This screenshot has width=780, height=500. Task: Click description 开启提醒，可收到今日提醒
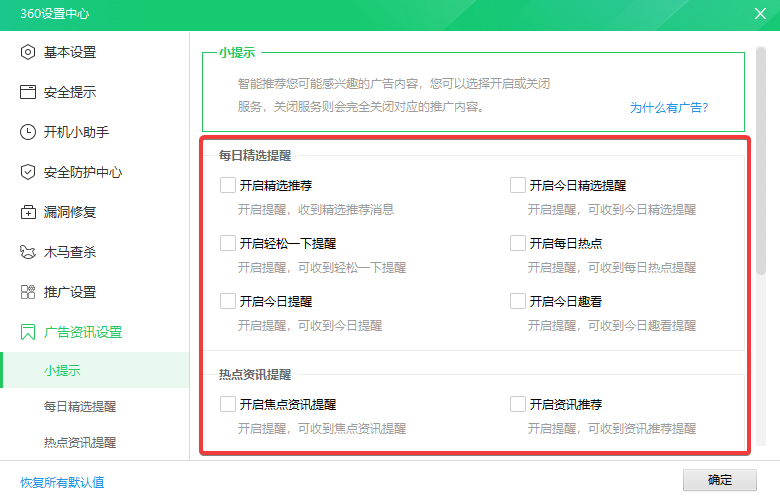(309, 326)
